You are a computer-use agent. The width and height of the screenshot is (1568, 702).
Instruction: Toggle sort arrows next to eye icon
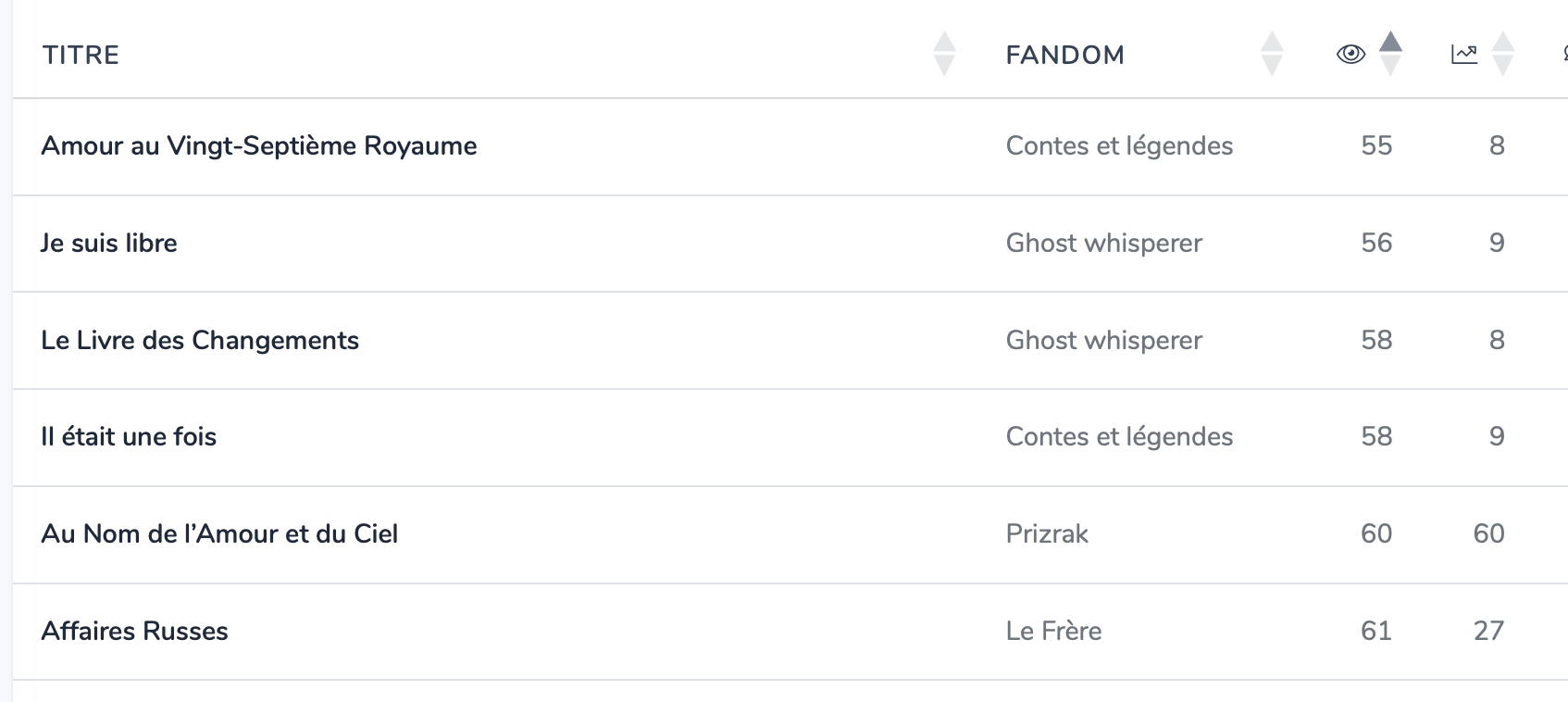[1390, 54]
